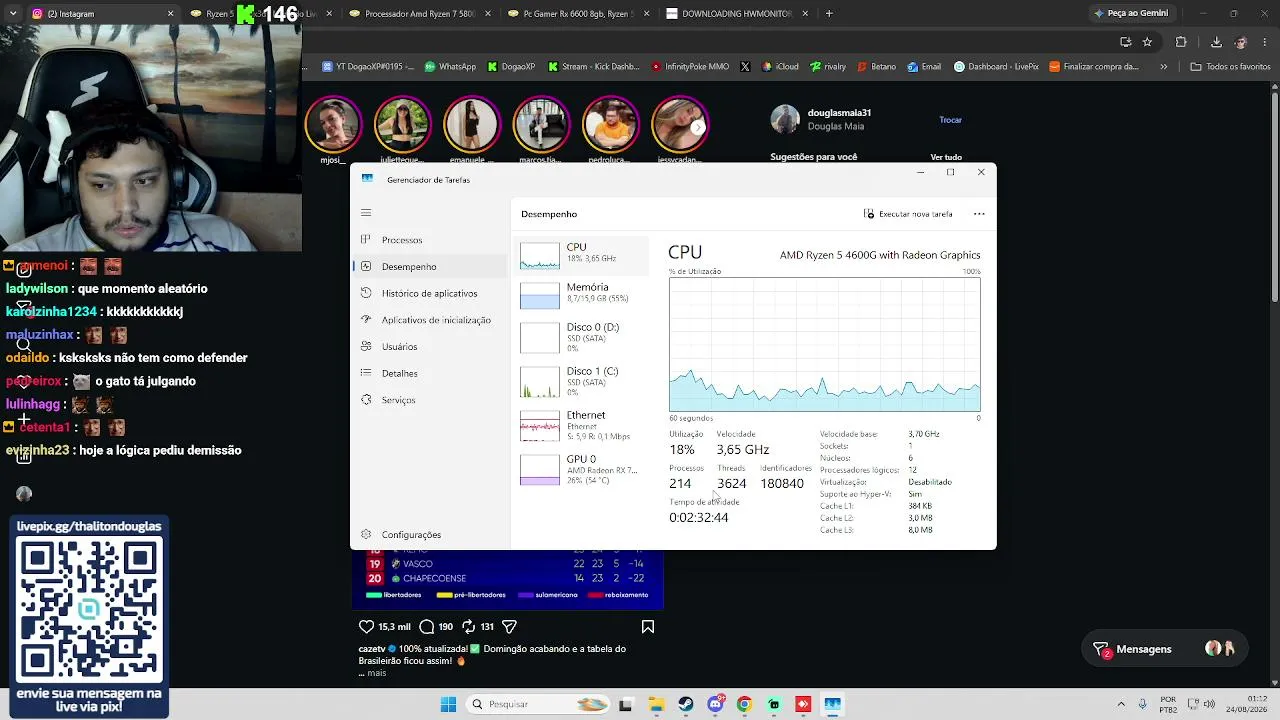Image resolution: width=1280 pixels, height=720 pixels.
Task: Open the Windows Start menu
Action: (x=448, y=704)
